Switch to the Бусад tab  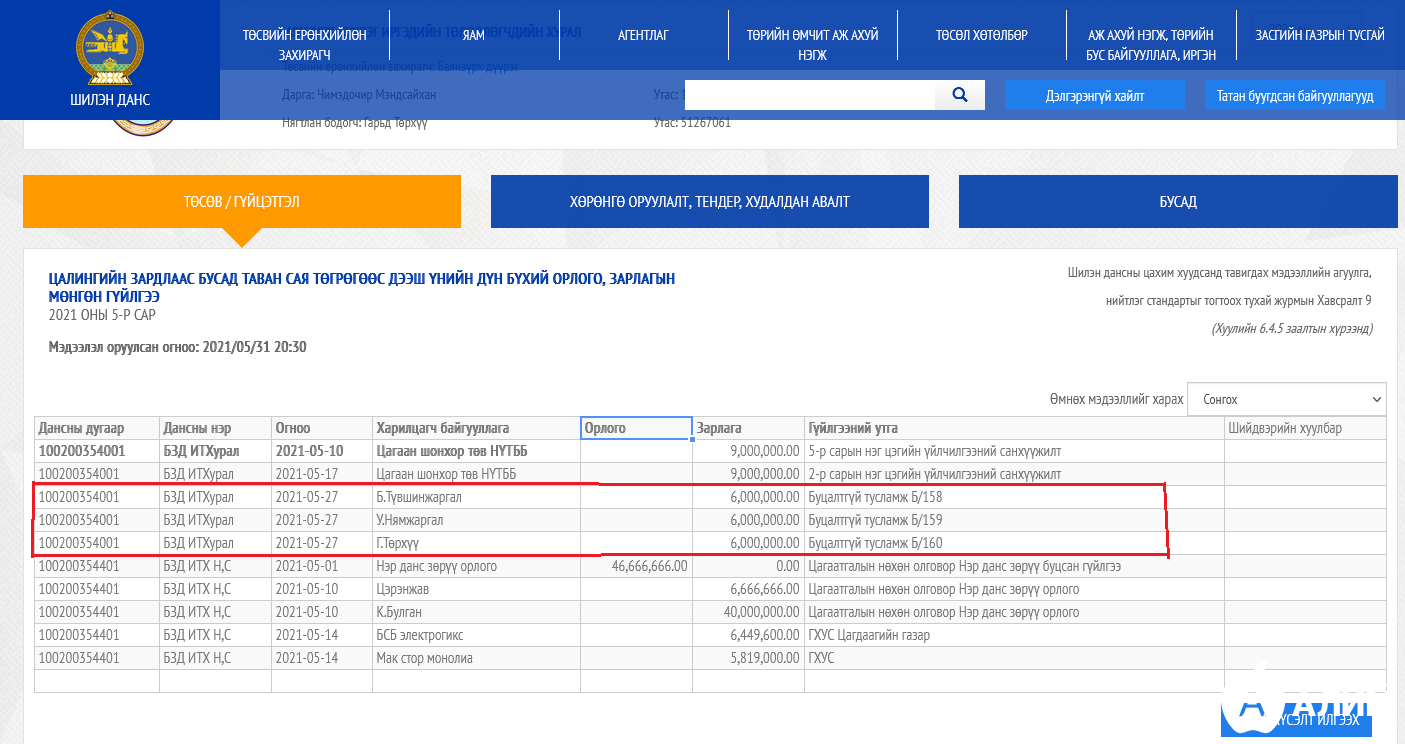[x=1178, y=202]
